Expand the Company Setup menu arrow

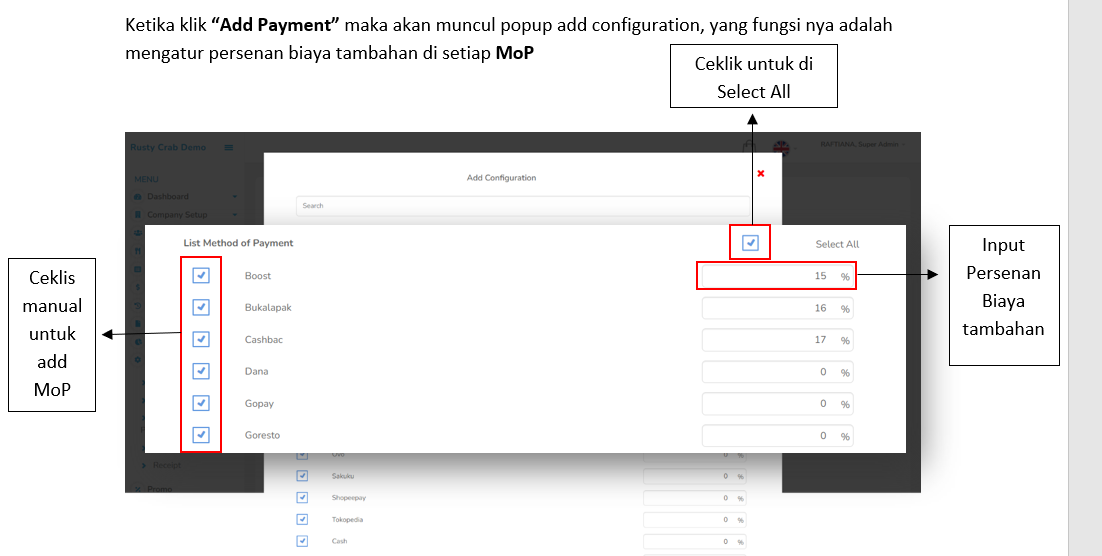click(x=234, y=214)
